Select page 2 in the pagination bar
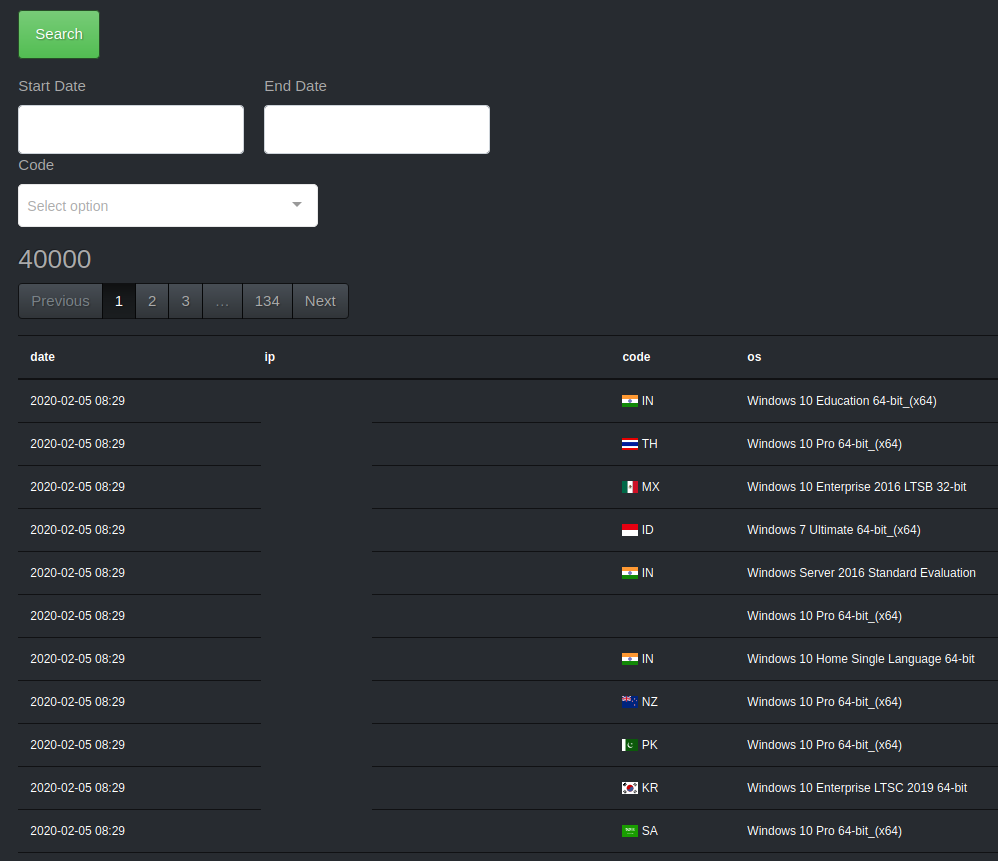This screenshot has width=998, height=861. [152, 300]
